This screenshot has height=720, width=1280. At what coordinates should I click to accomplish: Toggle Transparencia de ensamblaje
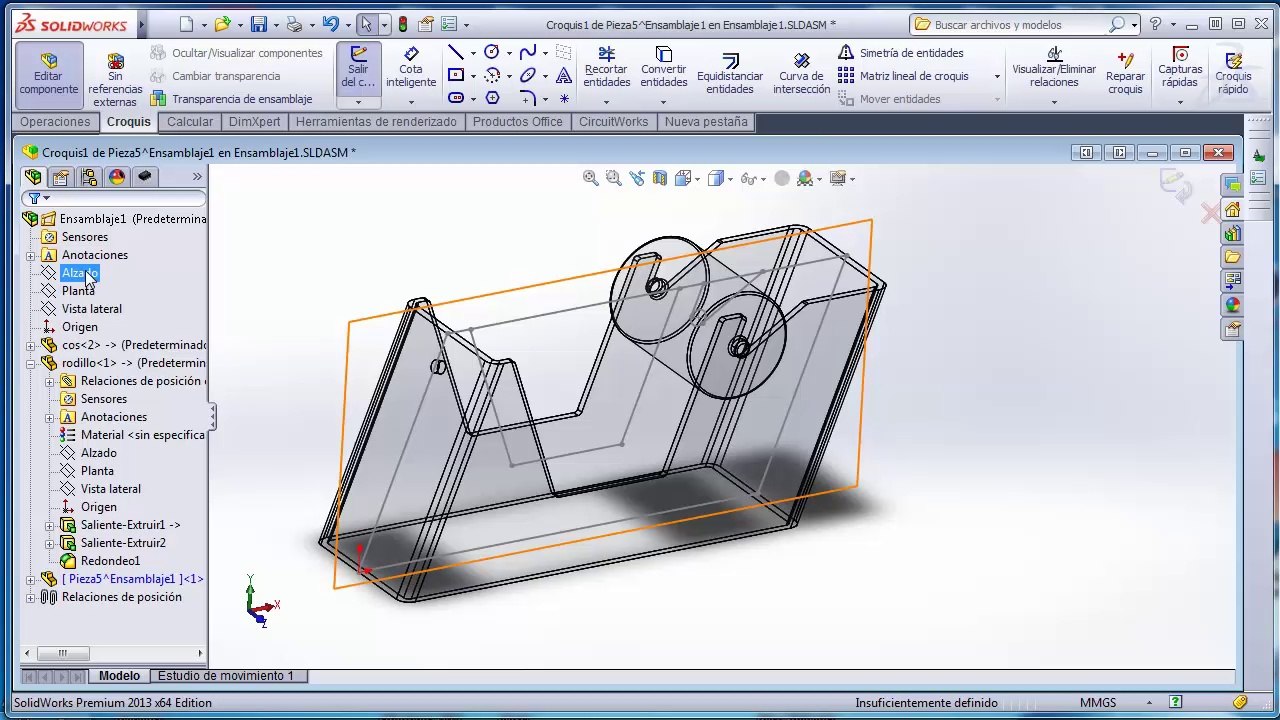click(x=231, y=98)
